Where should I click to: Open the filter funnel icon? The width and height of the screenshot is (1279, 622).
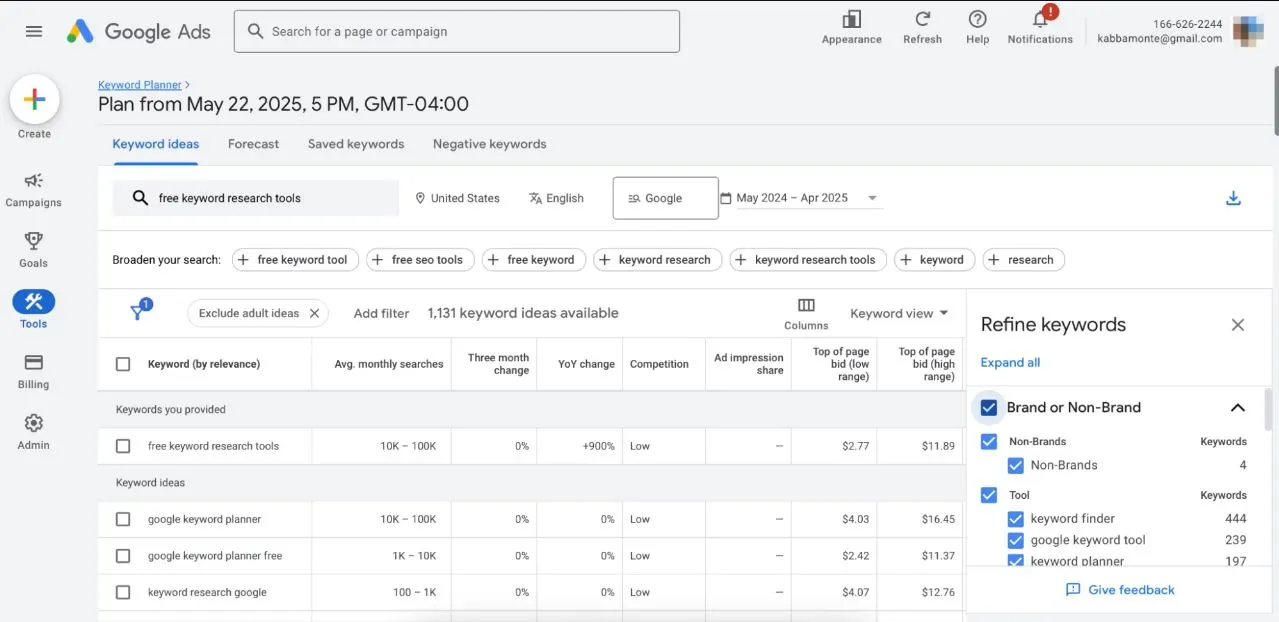[138, 313]
